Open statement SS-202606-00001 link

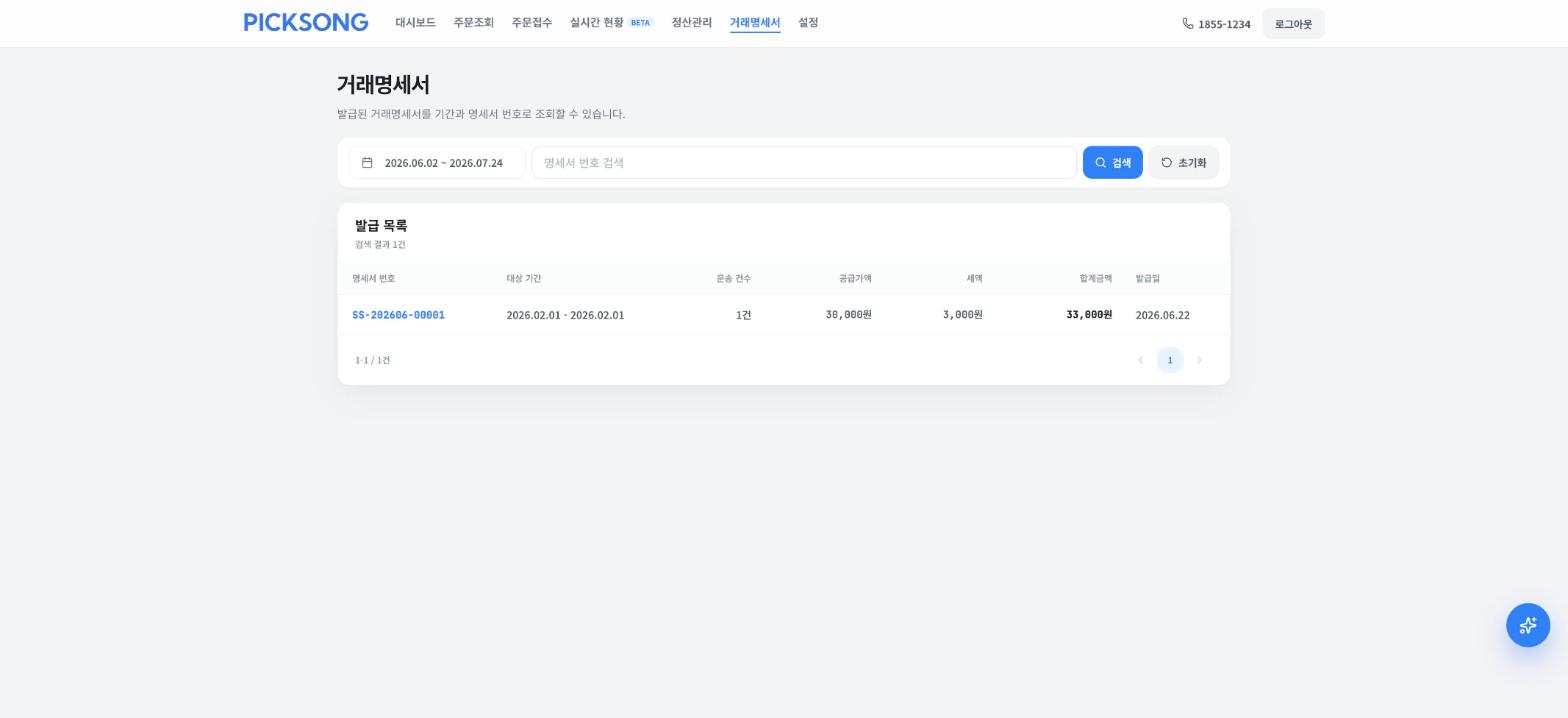(x=398, y=315)
